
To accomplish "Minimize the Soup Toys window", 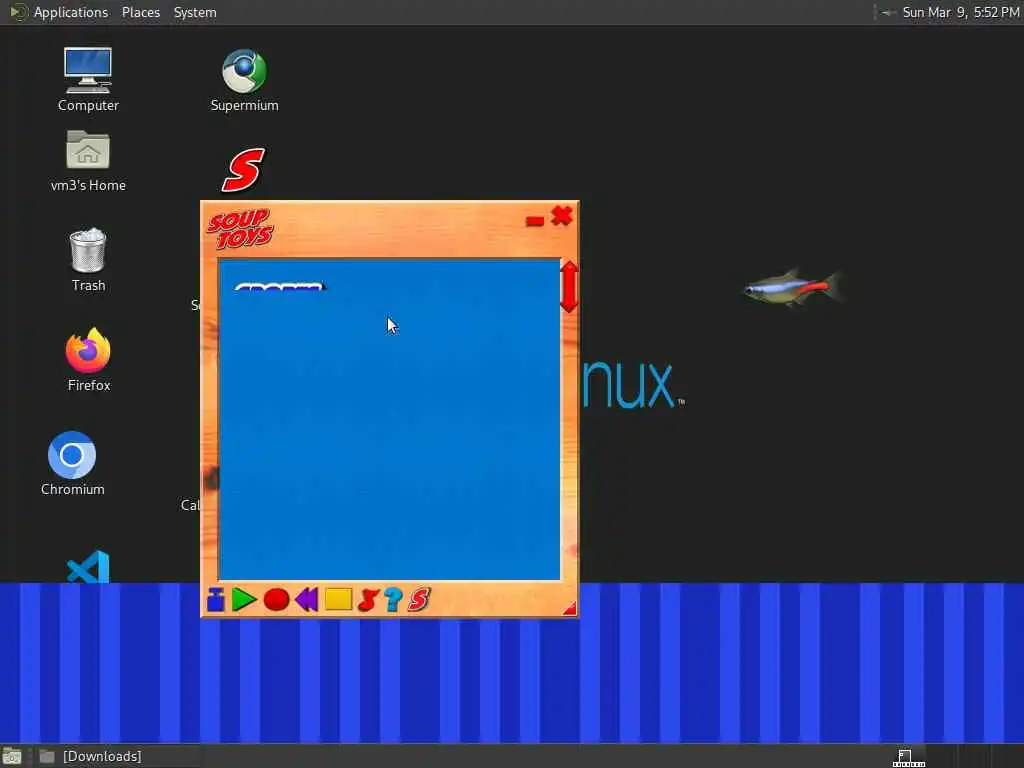I will [535, 221].
